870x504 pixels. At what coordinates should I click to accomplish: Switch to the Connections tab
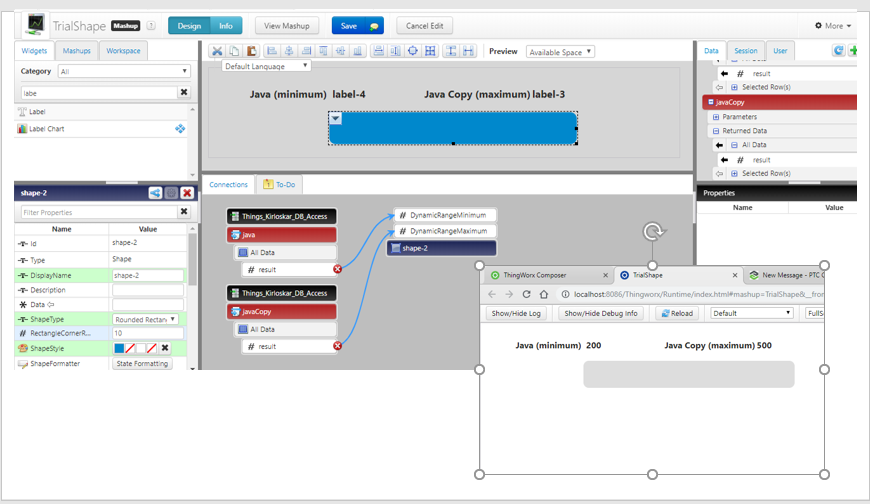[229, 184]
